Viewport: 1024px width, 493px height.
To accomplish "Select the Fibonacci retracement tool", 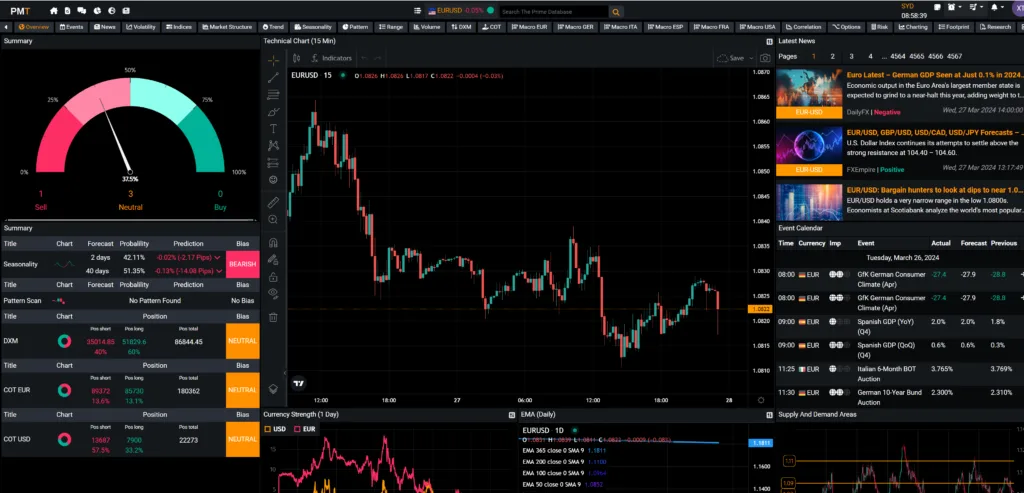I will point(273,95).
